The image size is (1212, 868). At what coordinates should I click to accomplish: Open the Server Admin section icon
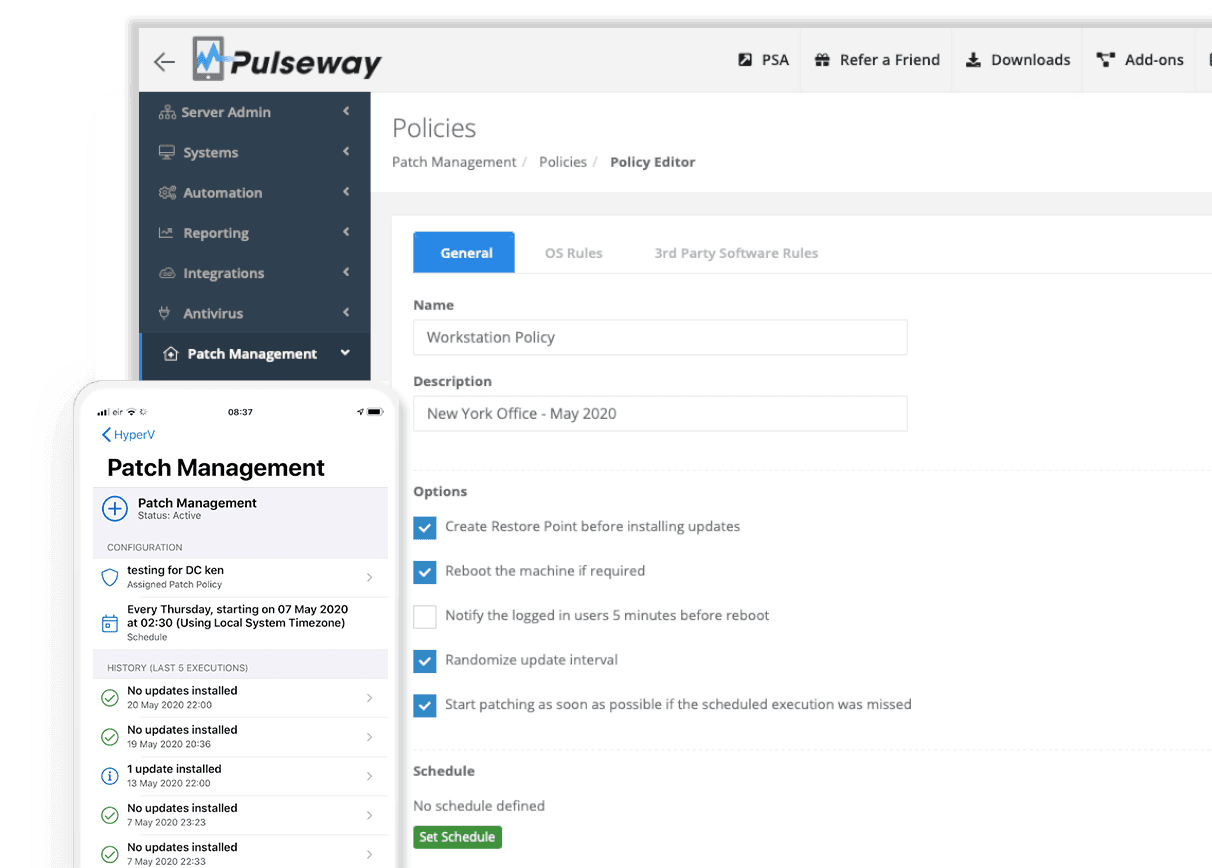[x=166, y=112]
